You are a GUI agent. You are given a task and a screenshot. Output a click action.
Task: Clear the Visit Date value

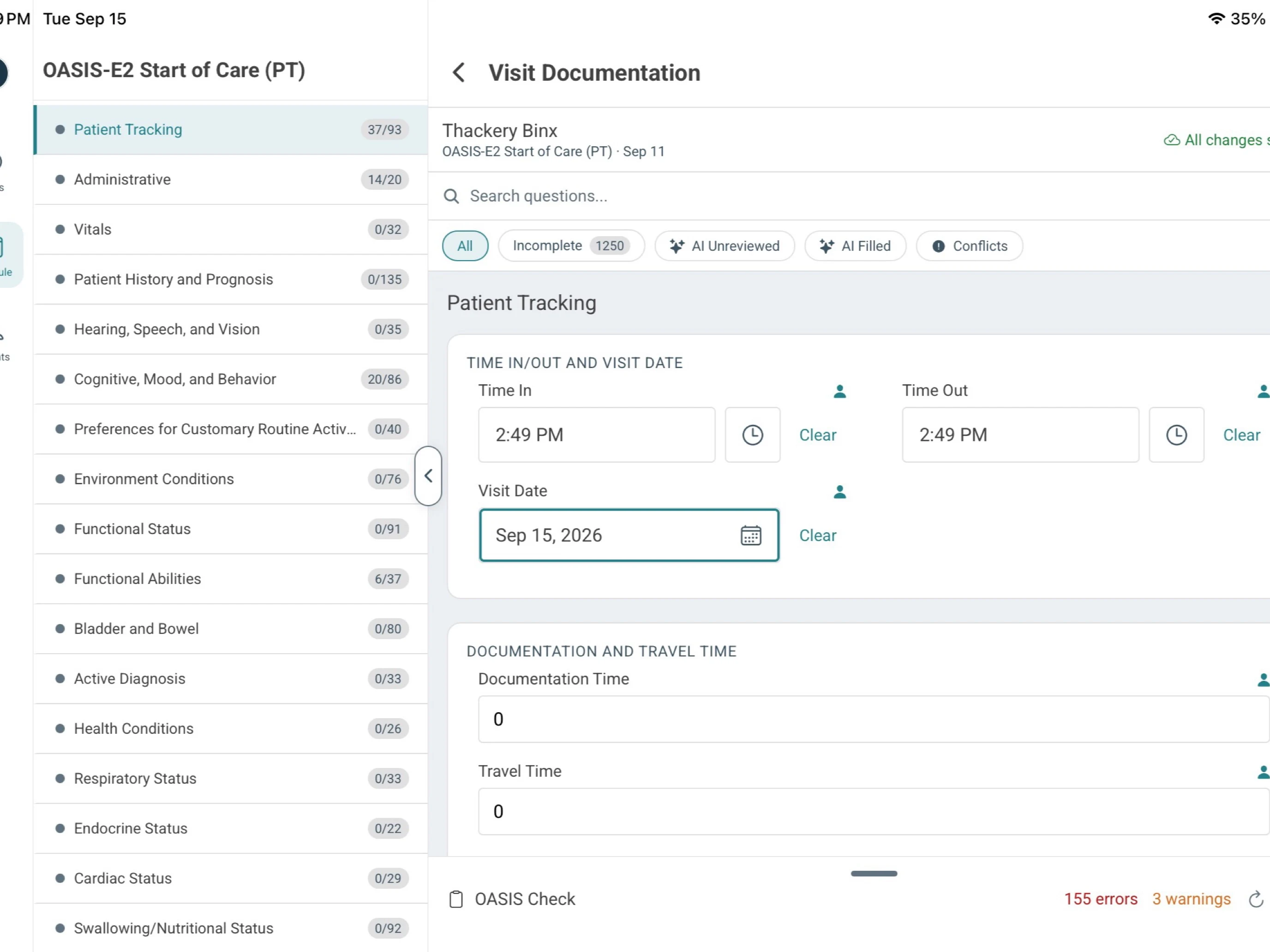[818, 535]
